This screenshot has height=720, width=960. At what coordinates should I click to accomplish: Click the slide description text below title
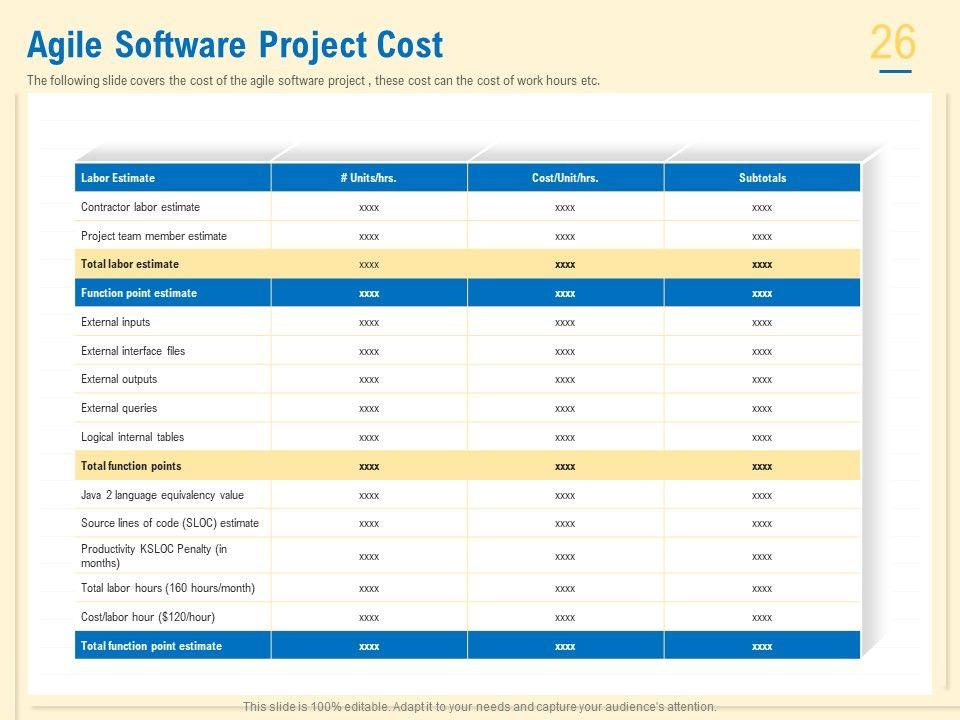[x=313, y=81]
